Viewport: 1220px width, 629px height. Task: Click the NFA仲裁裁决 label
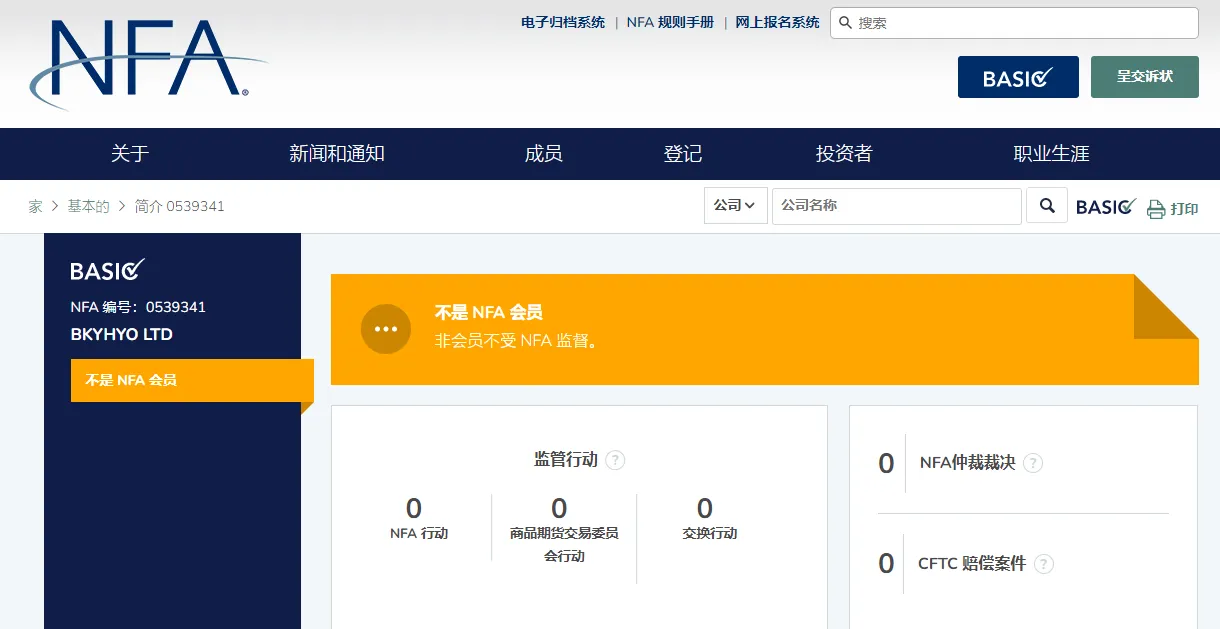(x=967, y=463)
